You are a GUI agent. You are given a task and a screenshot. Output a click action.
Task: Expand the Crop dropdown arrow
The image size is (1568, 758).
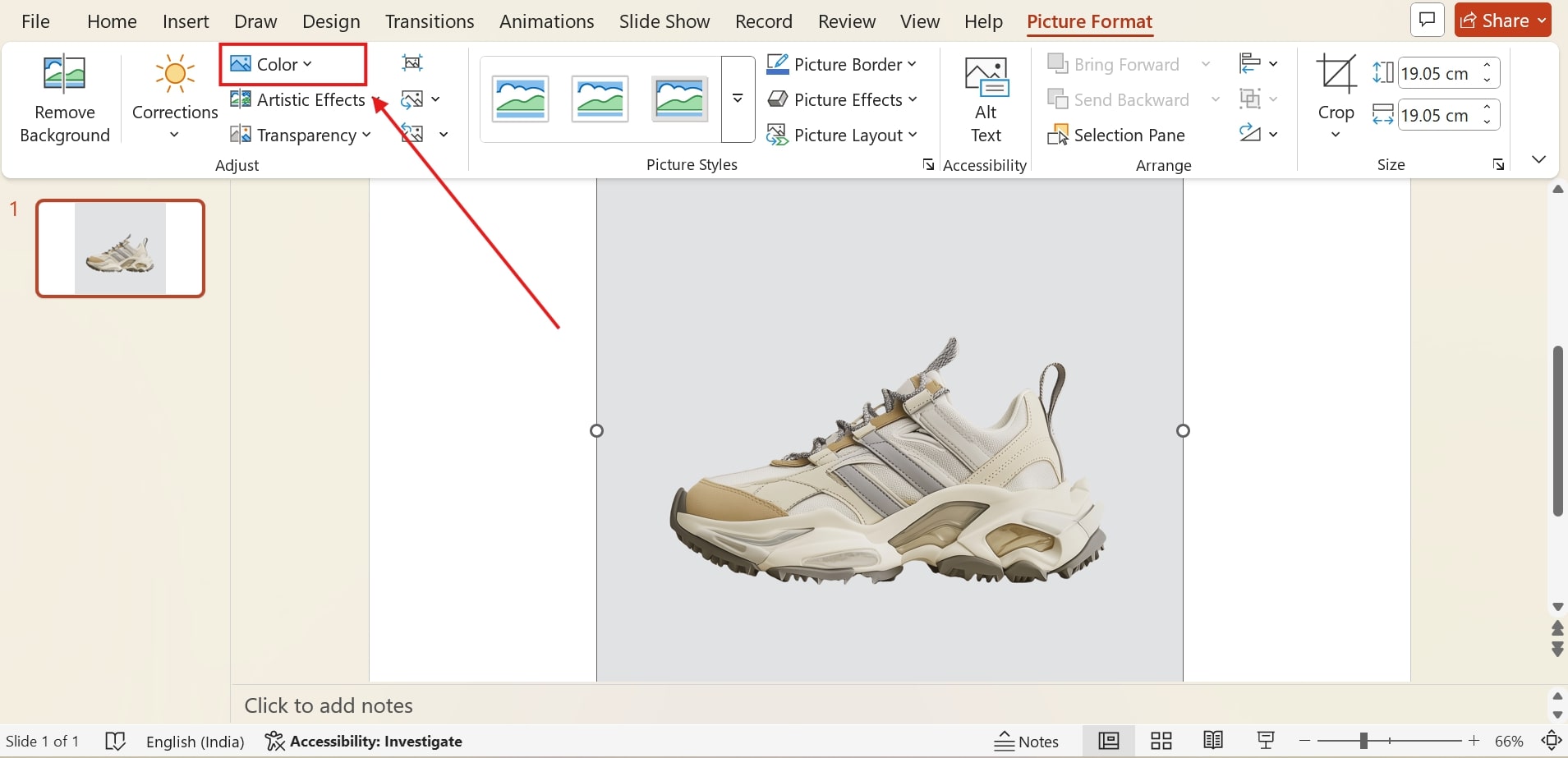[x=1336, y=135]
